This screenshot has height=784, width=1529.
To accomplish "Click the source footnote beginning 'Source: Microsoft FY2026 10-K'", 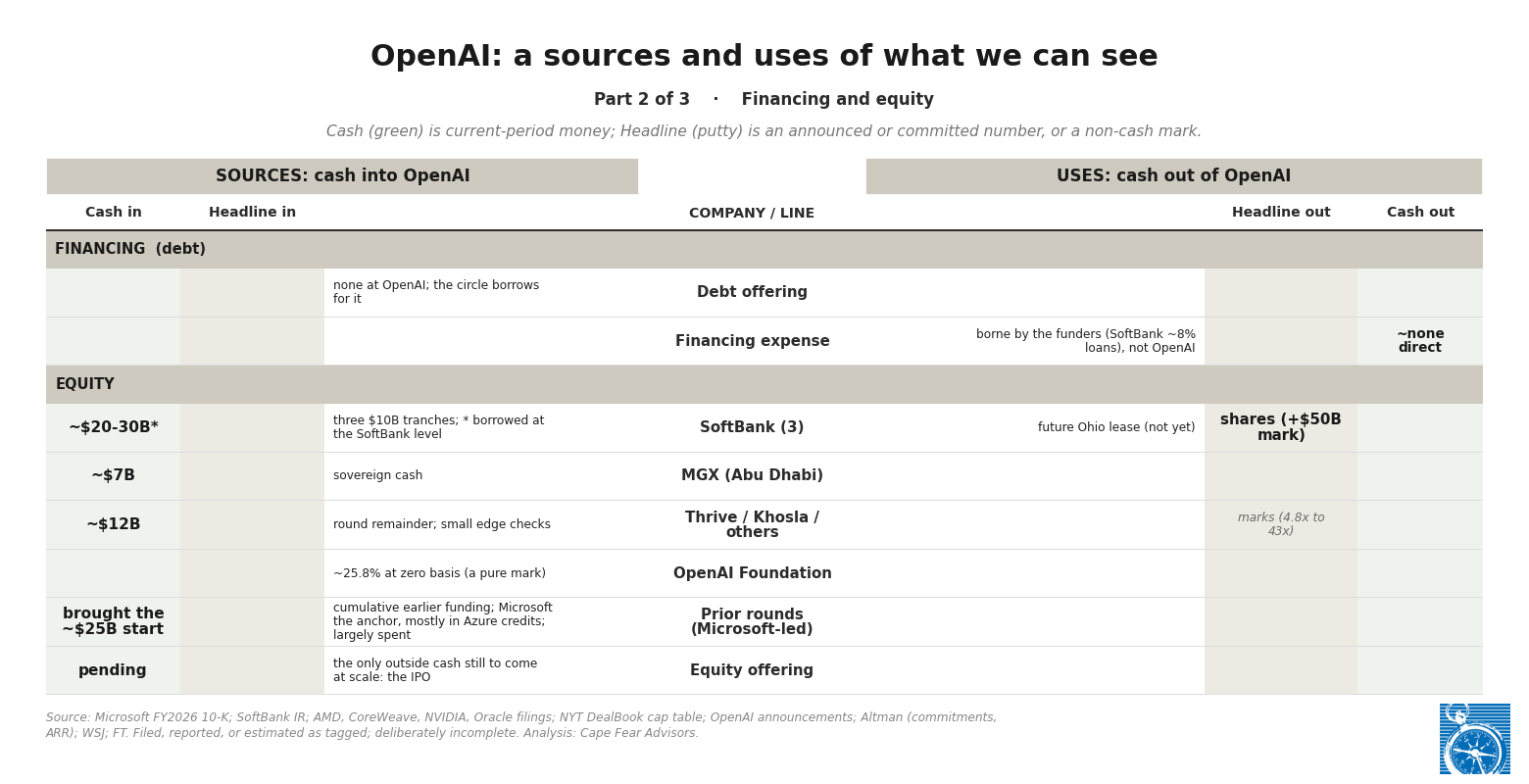I will 521,726.
